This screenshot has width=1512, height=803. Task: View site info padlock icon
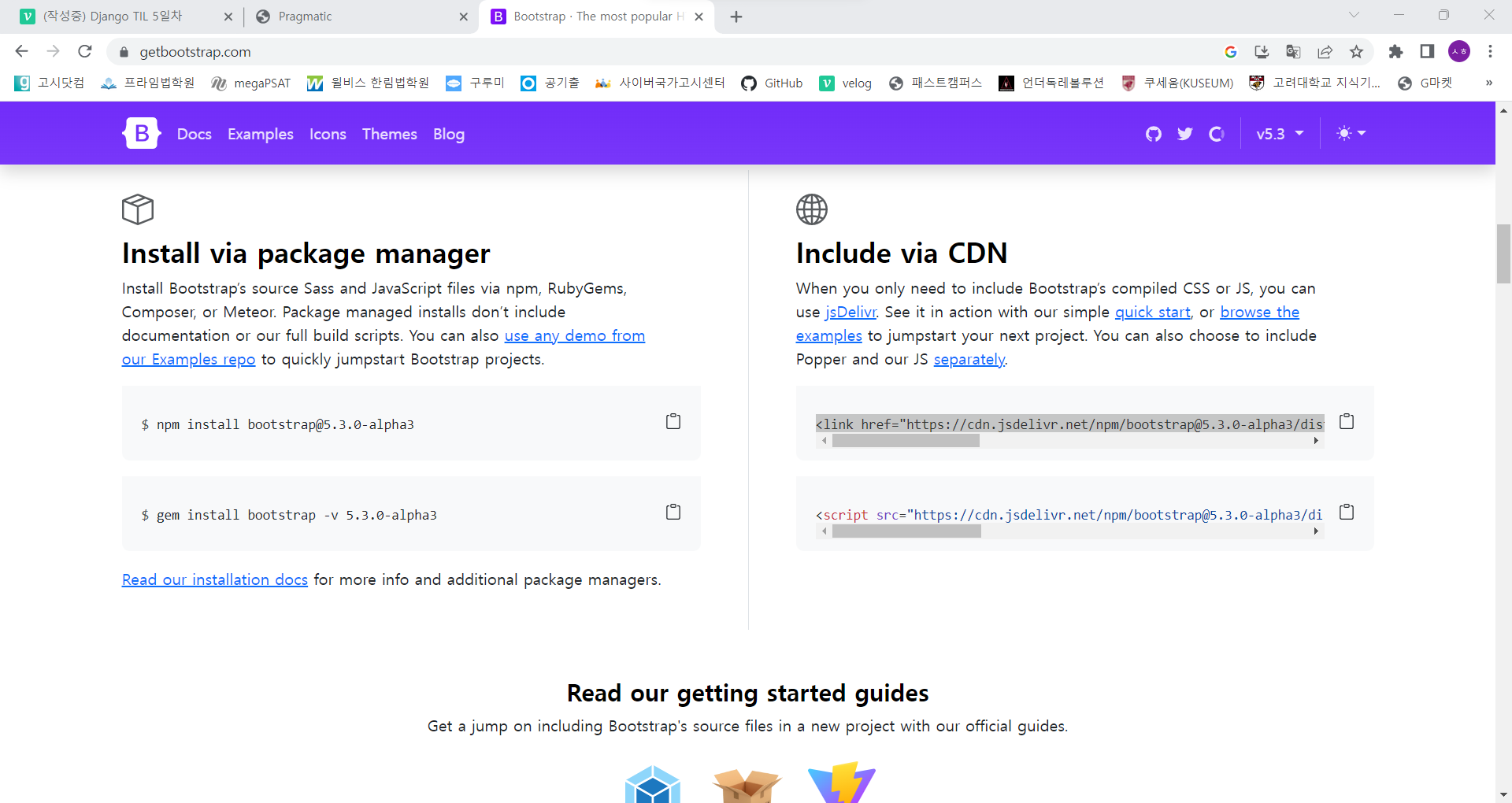click(x=124, y=52)
